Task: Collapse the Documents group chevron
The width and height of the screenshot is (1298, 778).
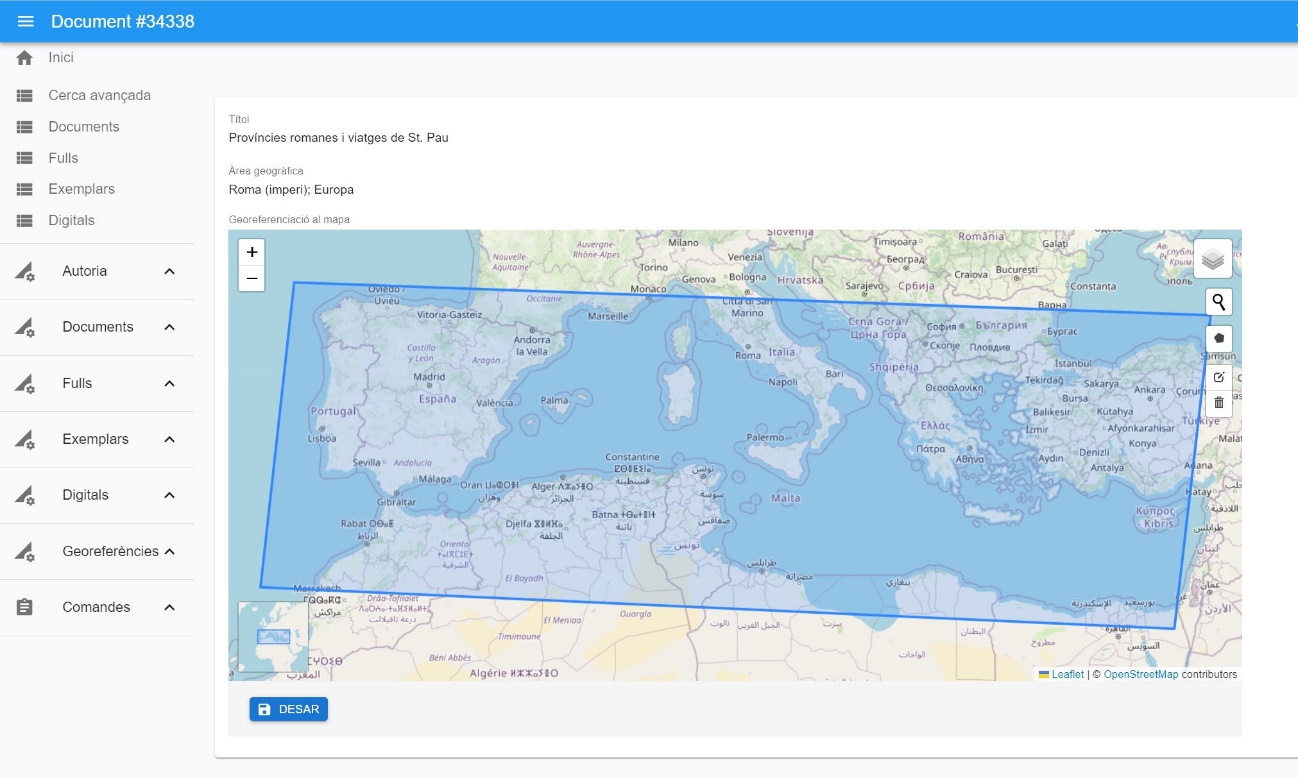Action: click(170, 328)
